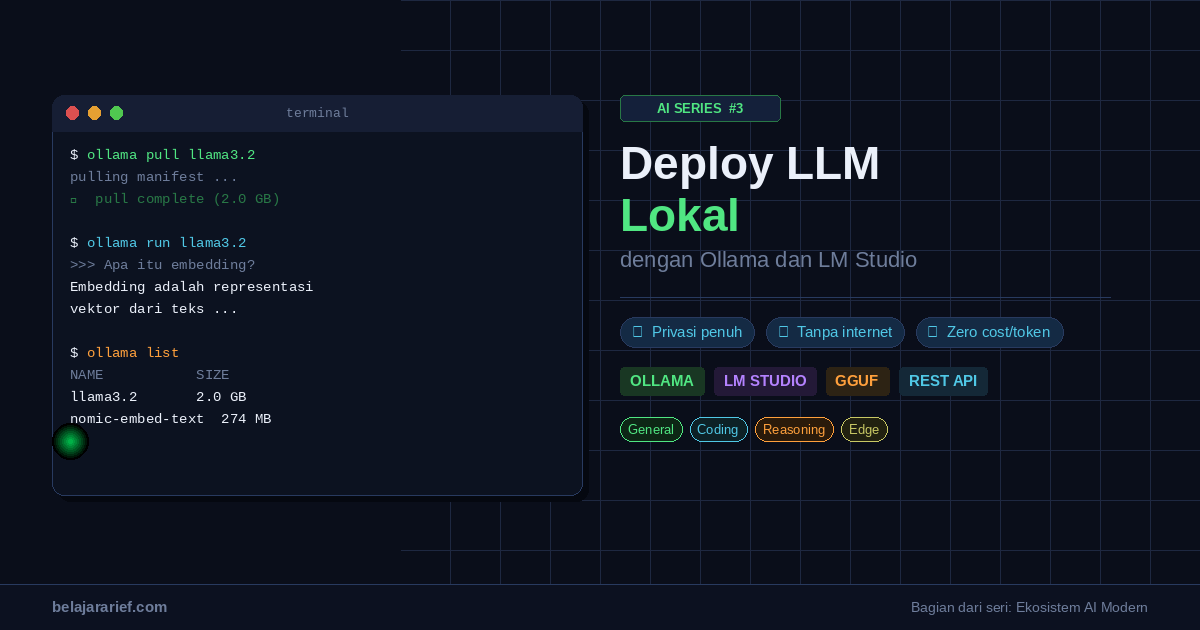Select the Coding category pill

click(718, 430)
